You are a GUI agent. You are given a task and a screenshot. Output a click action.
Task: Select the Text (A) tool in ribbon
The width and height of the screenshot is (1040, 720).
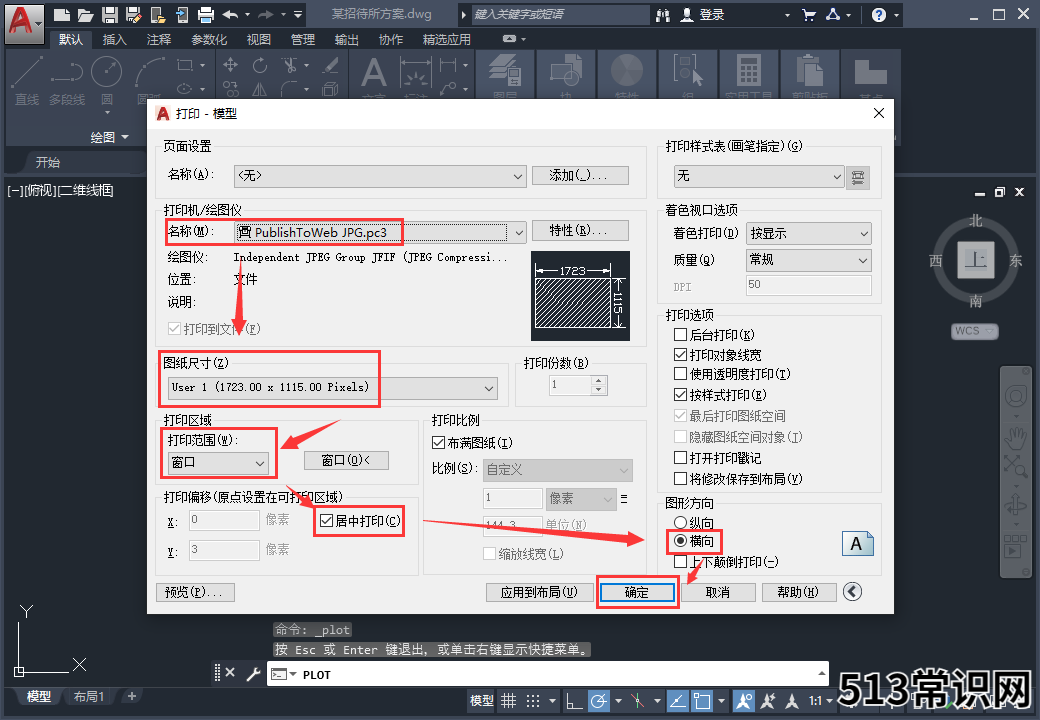click(373, 73)
